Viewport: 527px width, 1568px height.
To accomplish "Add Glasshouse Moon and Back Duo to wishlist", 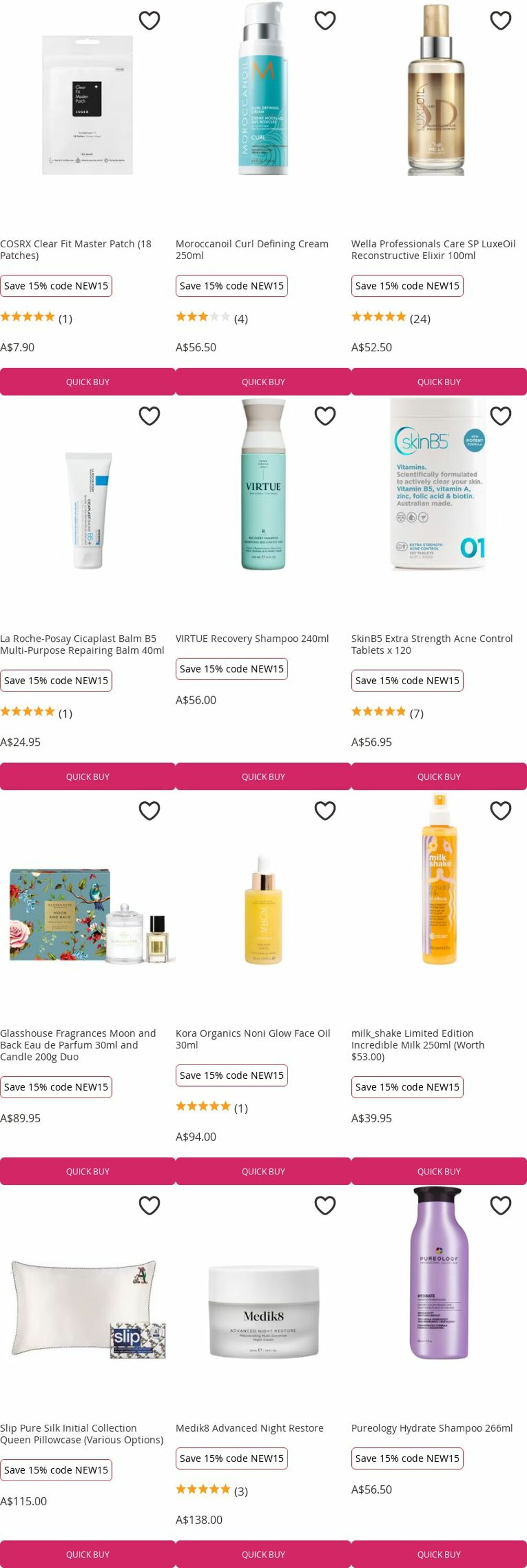I will click(x=149, y=810).
